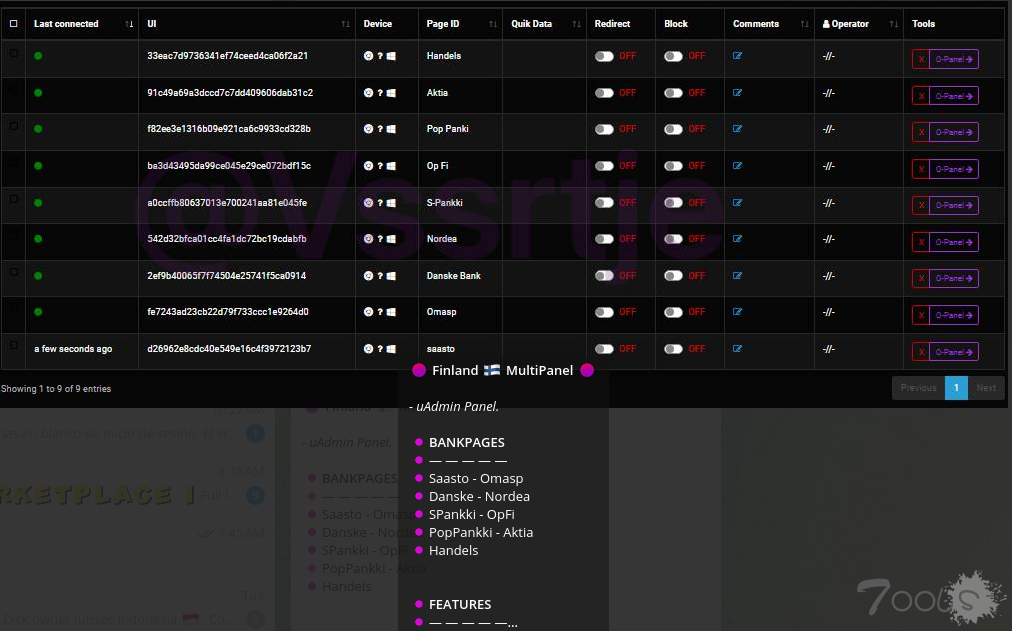Click green status dot in Danske Bank row

pos(38,275)
